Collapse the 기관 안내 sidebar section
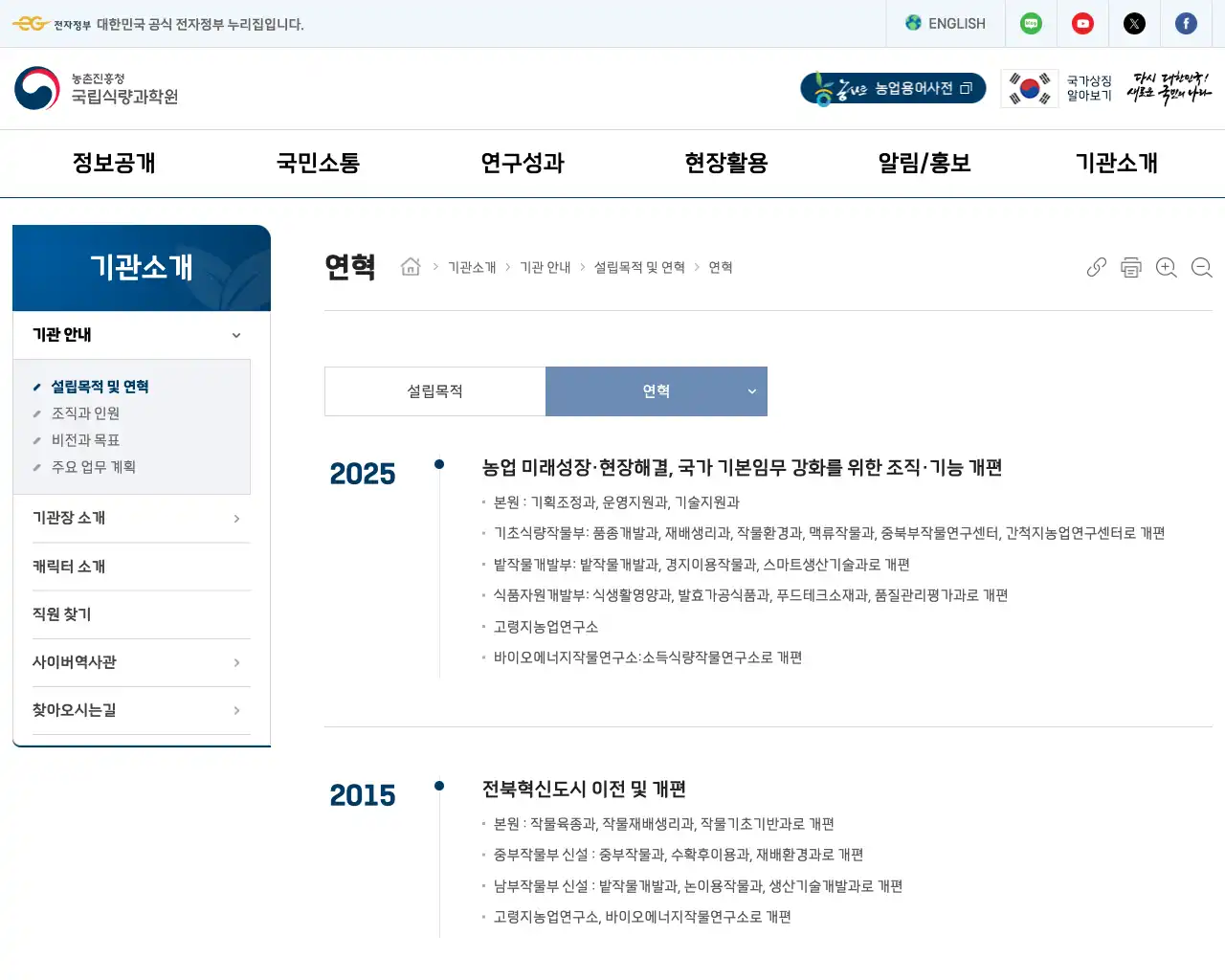The image size is (1225, 980). point(236,335)
